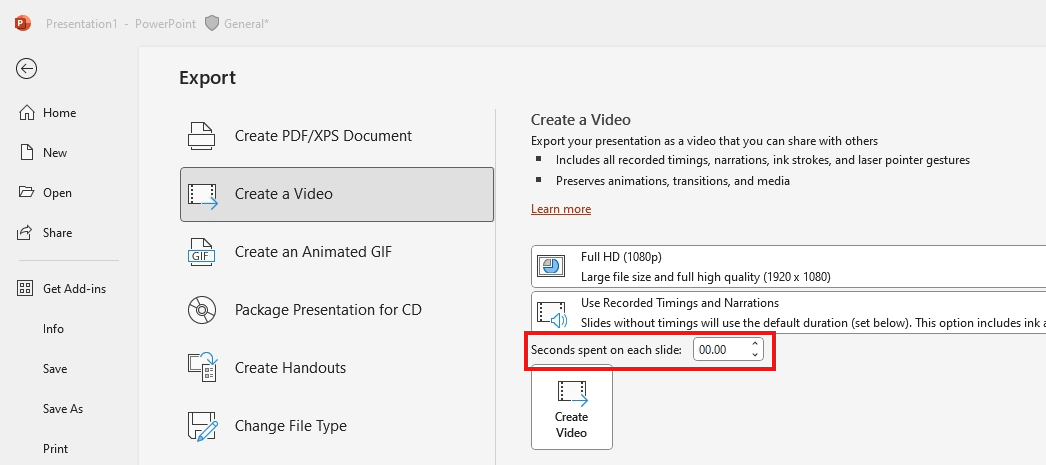Click the Get Add-ins grid icon
The height and width of the screenshot is (465, 1046).
(25, 288)
